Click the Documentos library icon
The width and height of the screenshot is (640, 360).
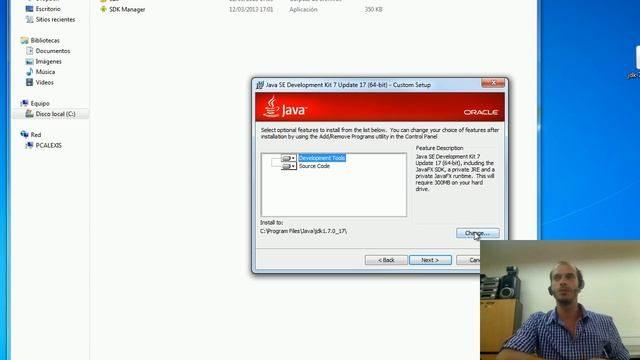[29, 51]
